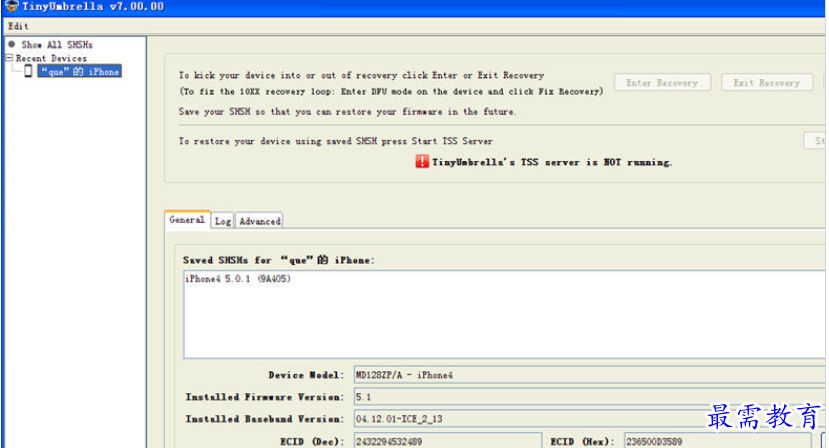Select the "que" 的 iPhone device entry
This screenshot has width=829, height=448.
tap(80, 71)
